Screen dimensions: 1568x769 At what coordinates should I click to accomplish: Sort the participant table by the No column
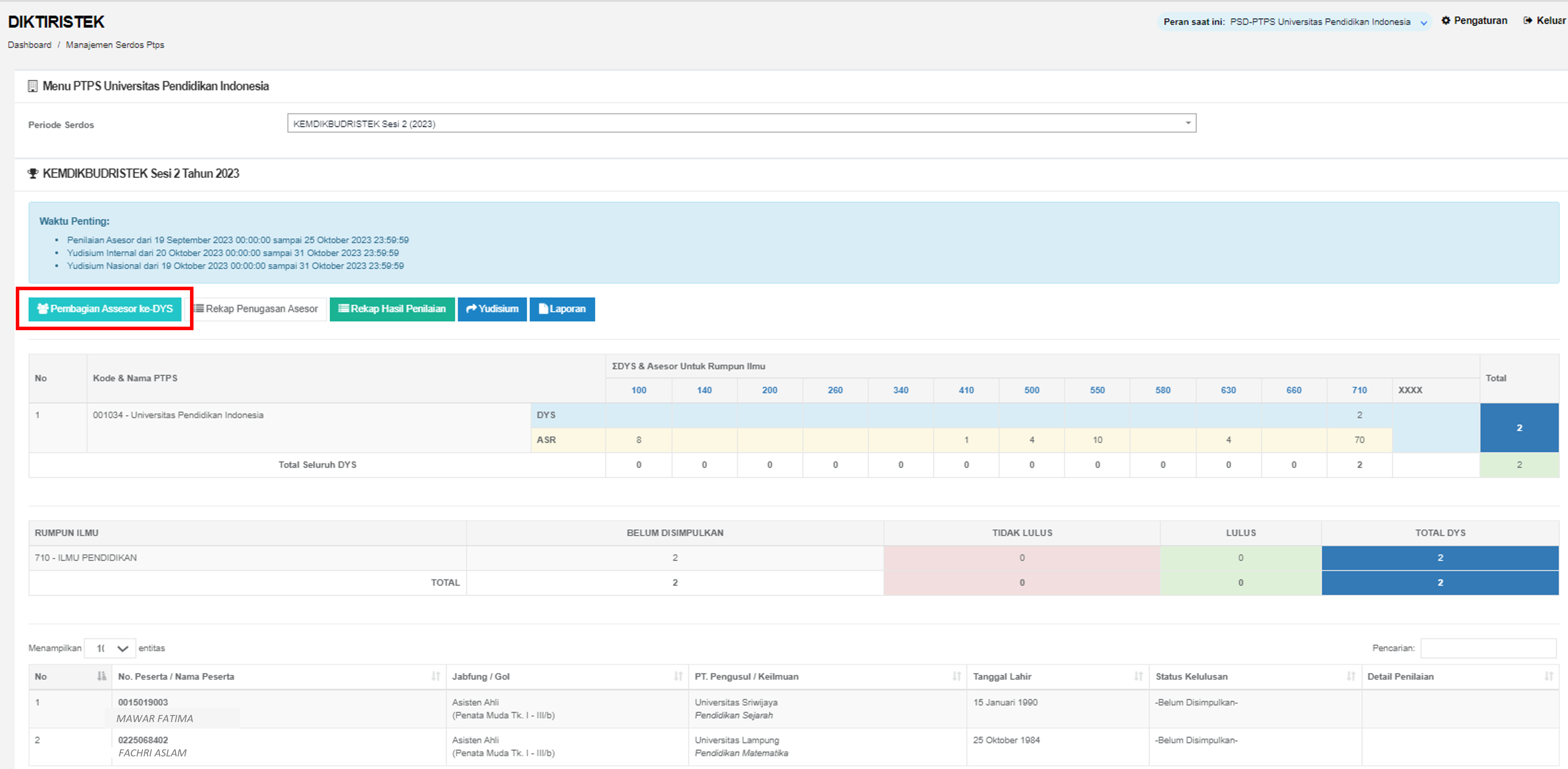[70, 676]
